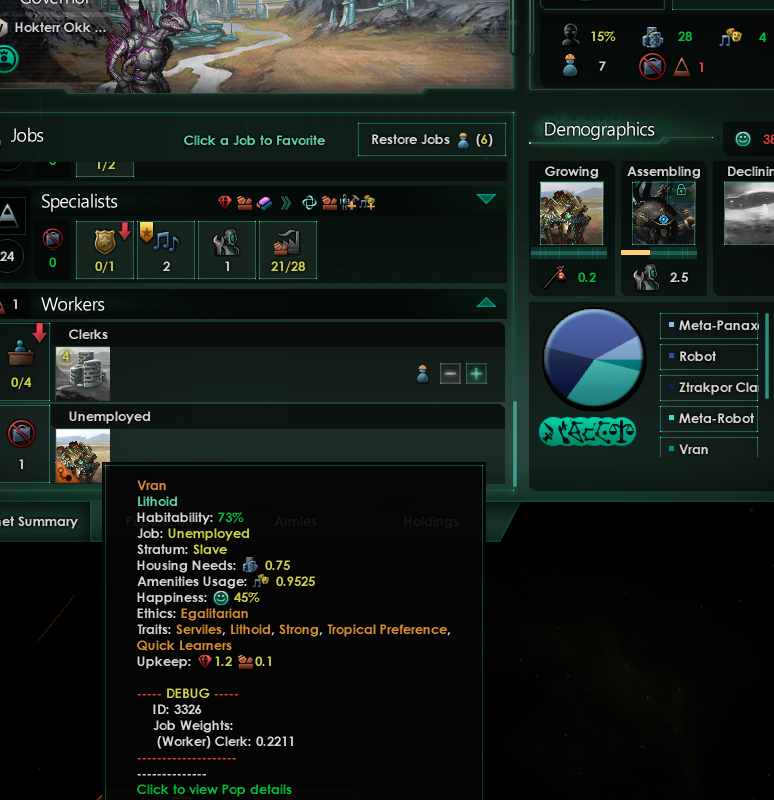Click the happiness smiley face in Demographics
The width and height of the screenshot is (774, 800).
pyautogui.click(x=743, y=138)
